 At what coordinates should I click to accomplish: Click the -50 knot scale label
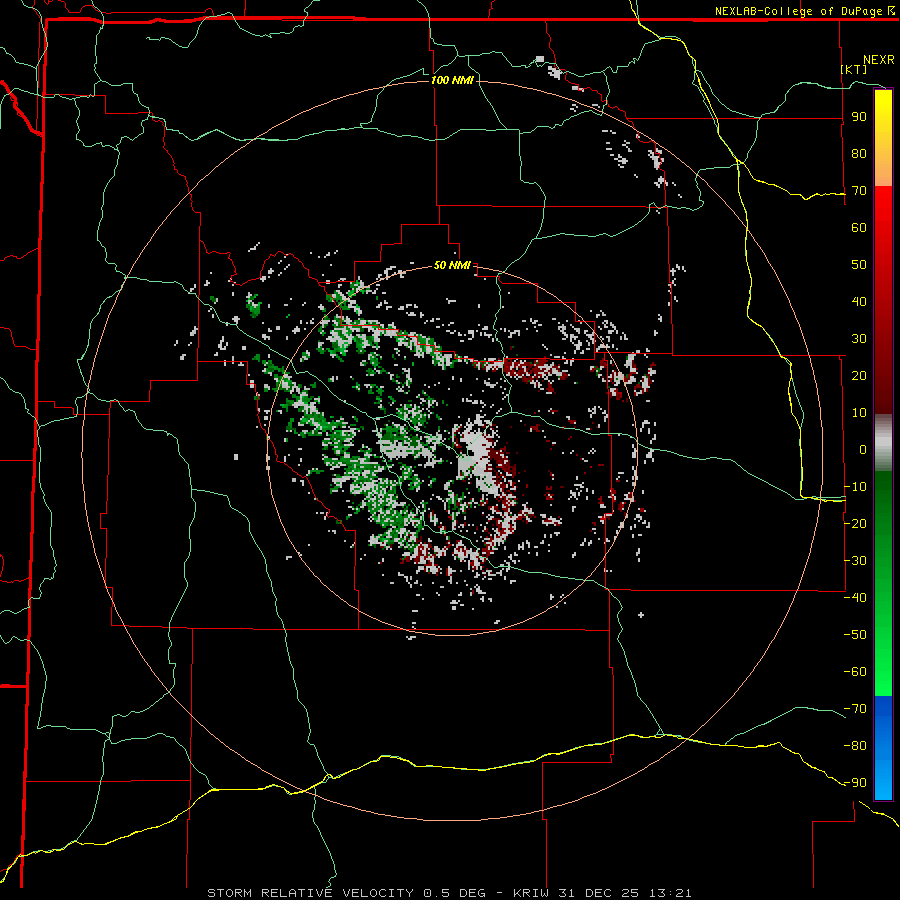(855, 635)
